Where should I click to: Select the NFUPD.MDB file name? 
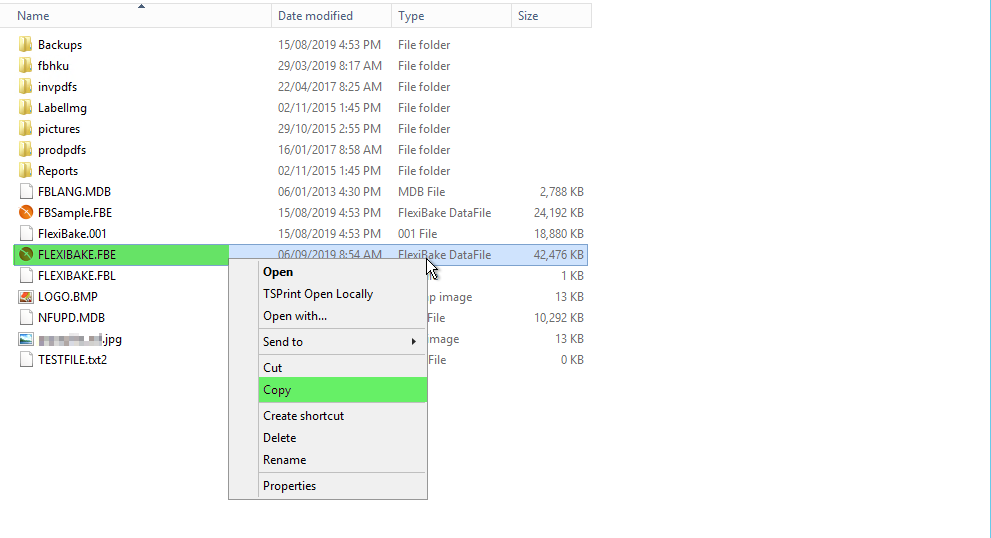tap(71, 317)
